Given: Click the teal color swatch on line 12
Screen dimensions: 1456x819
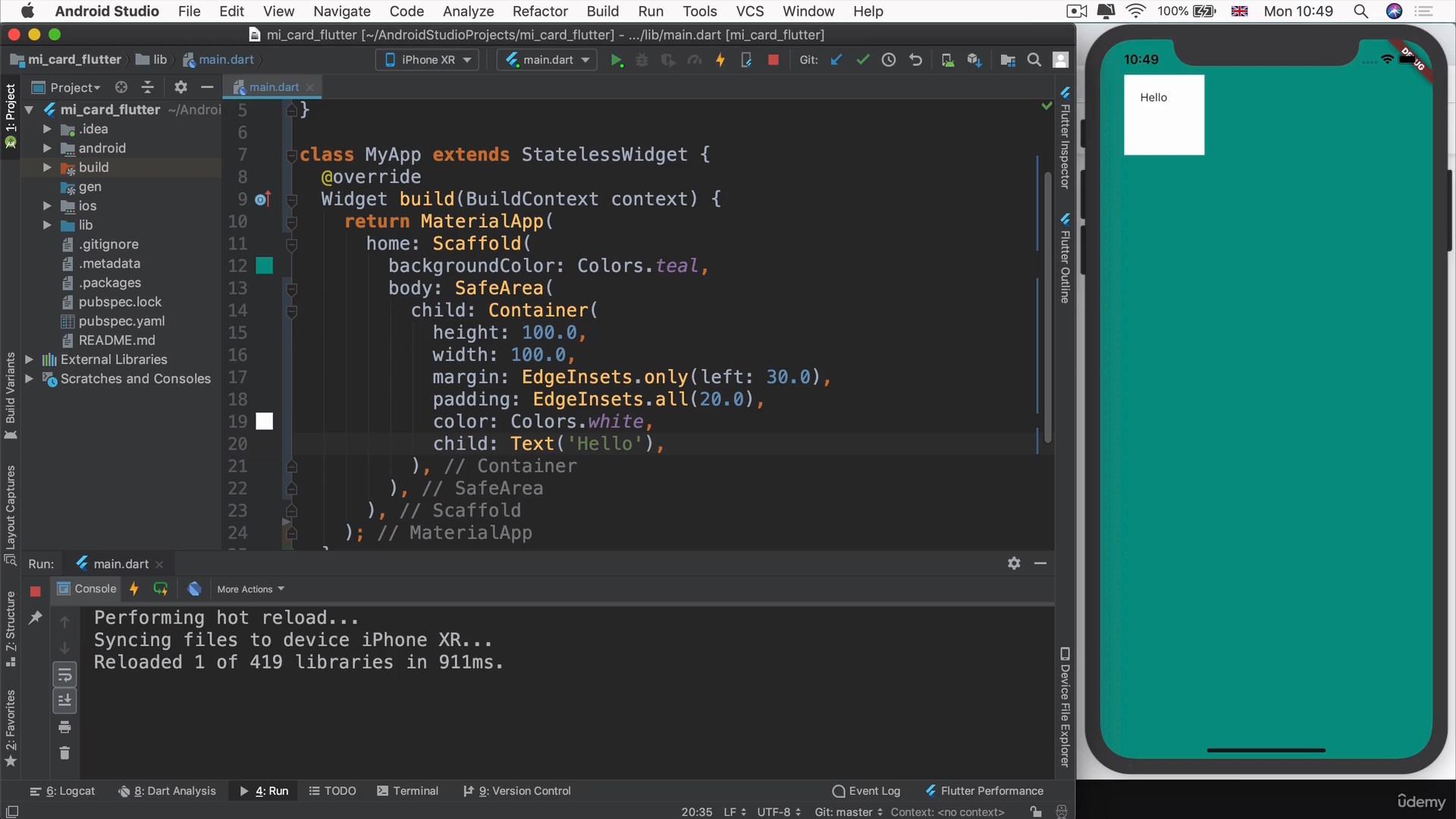Looking at the screenshot, I should (264, 265).
